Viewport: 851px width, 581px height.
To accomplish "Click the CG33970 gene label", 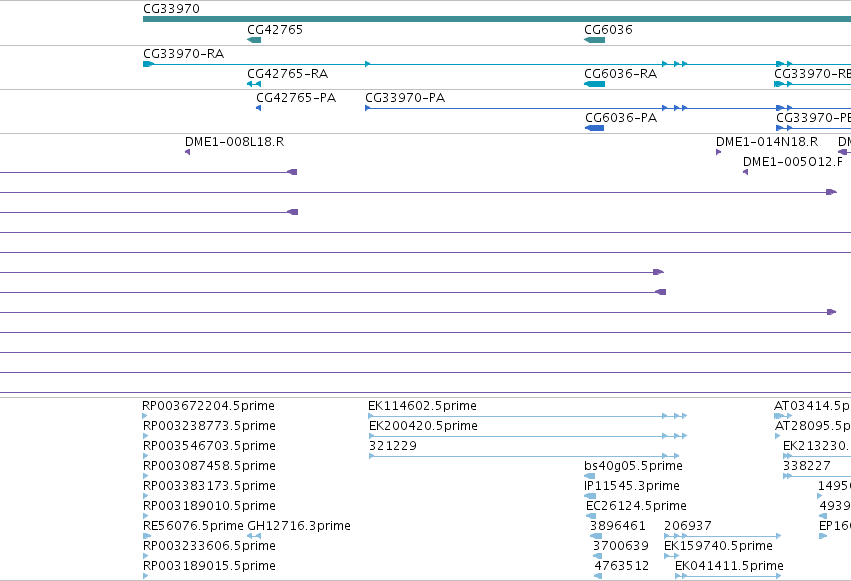I will point(172,9).
